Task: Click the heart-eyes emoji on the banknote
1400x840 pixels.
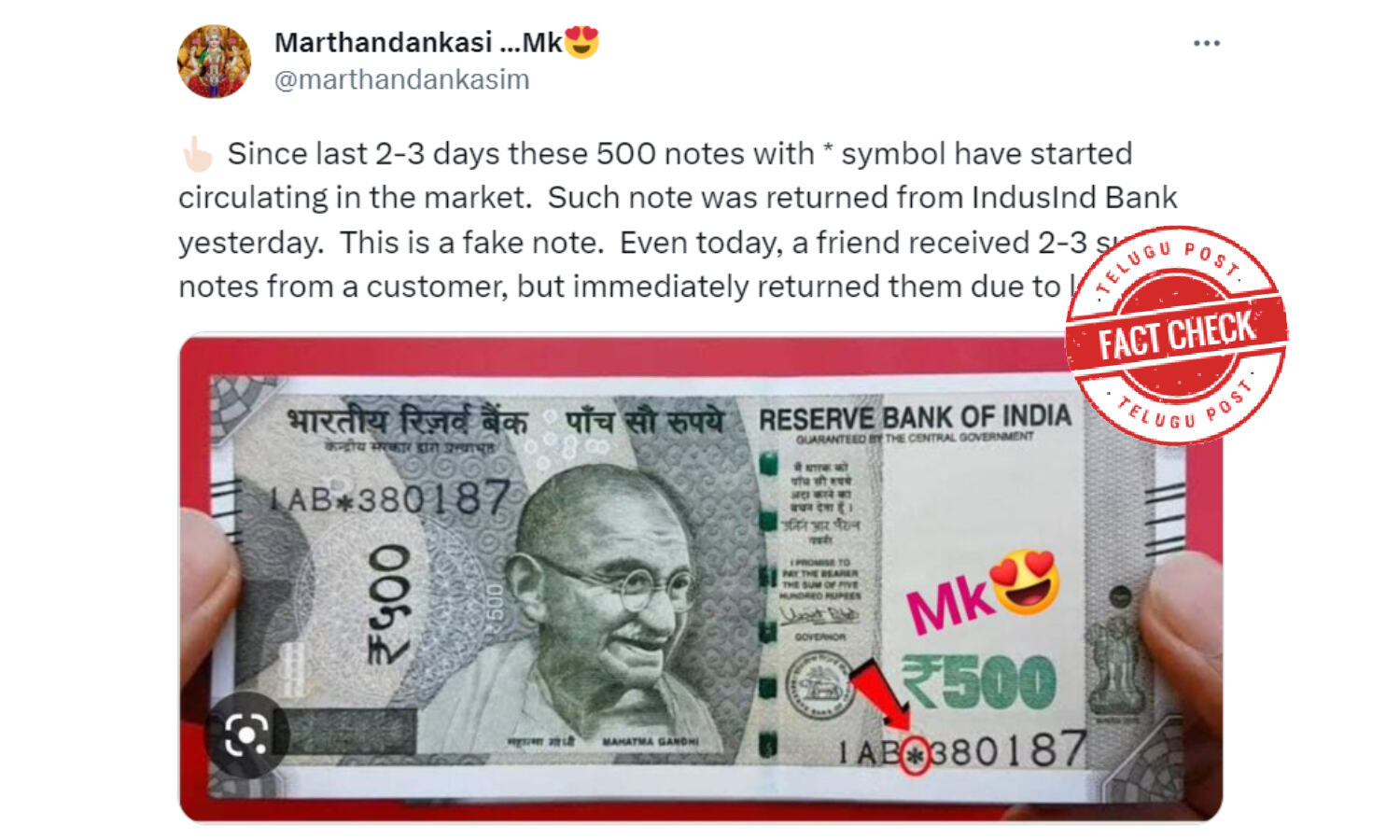Action: (1026, 581)
